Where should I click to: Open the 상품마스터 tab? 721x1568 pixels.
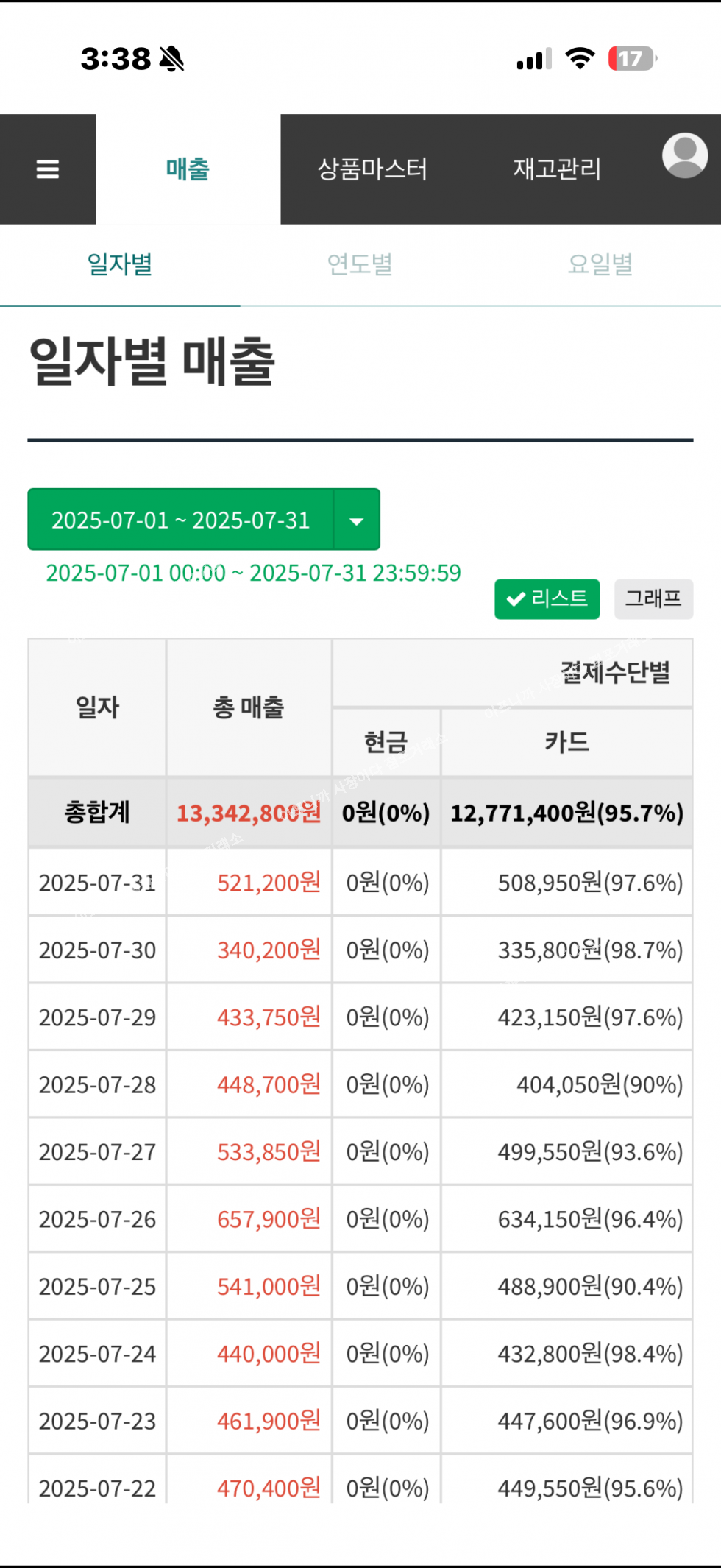point(372,169)
